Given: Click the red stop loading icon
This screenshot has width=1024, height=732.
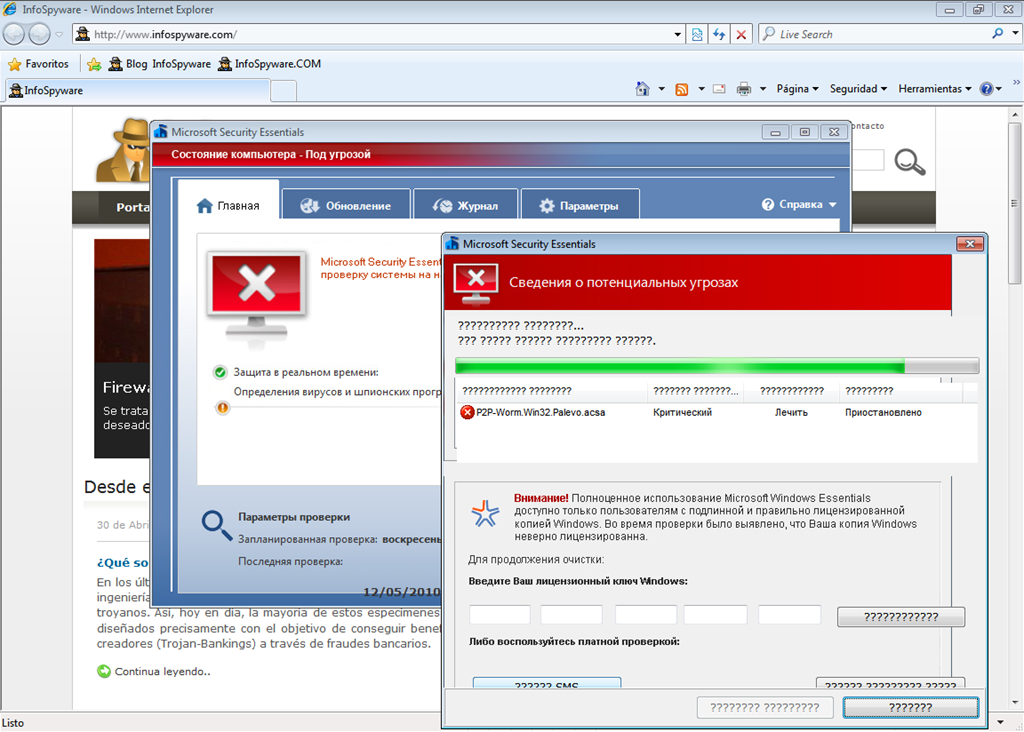Looking at the screenshot, I should [741, 34].
